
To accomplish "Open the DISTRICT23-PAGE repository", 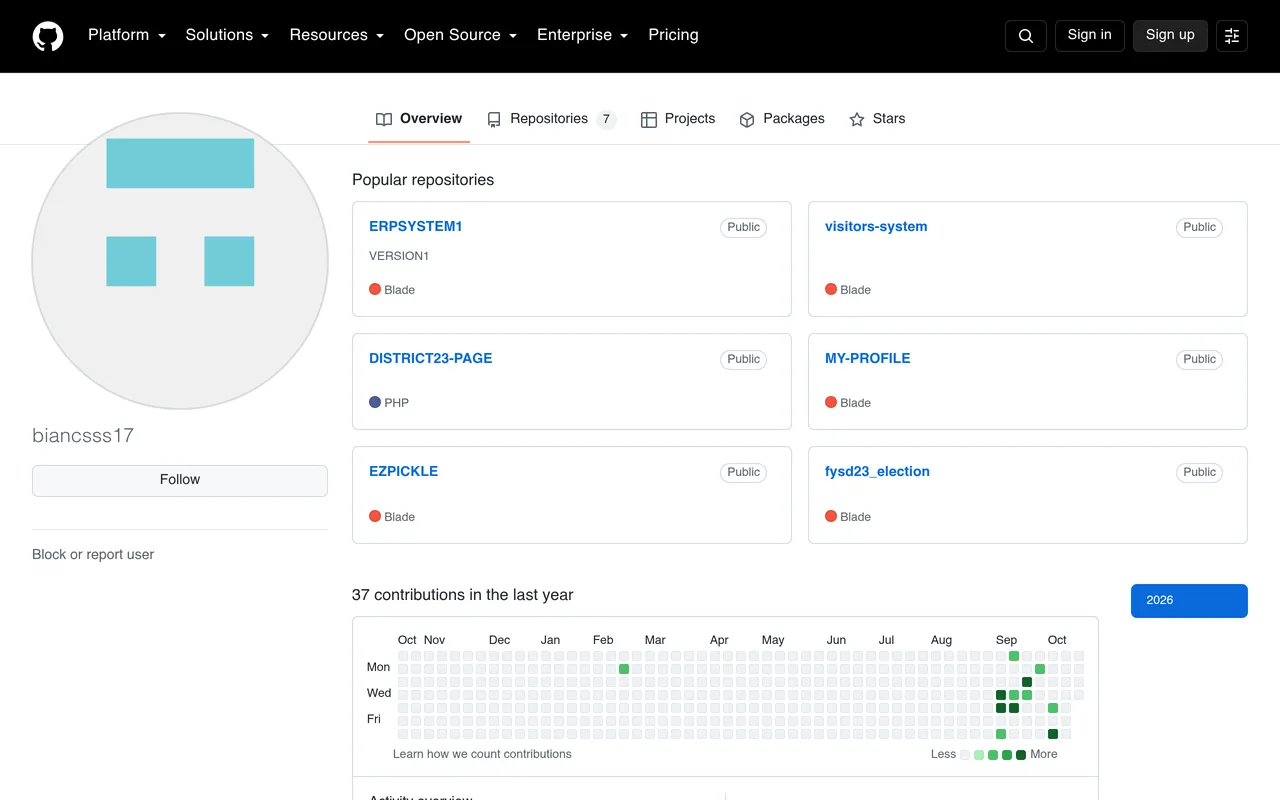I will 430,359.
